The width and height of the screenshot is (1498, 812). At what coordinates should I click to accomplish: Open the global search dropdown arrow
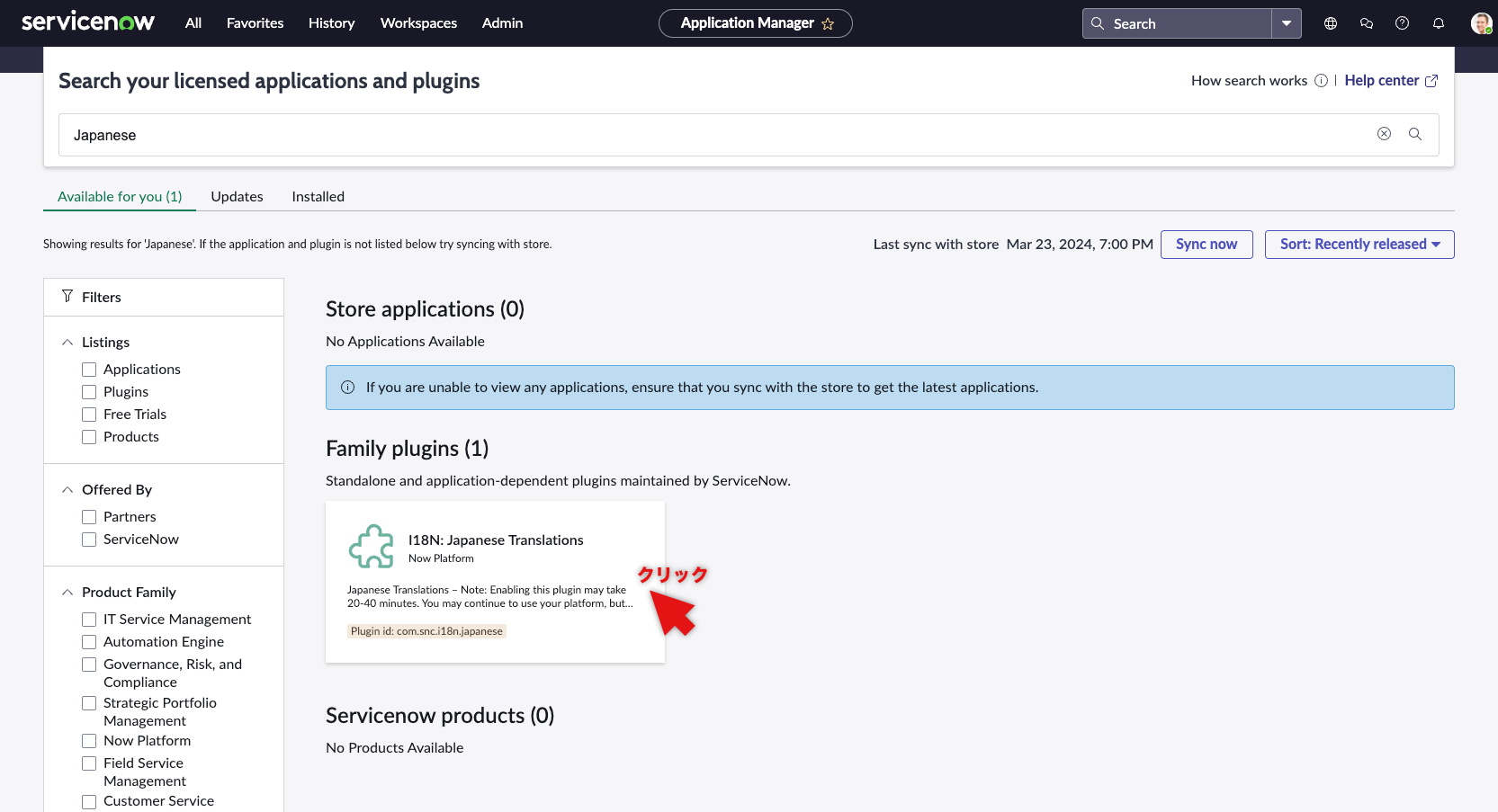[x=1287, y=23]
